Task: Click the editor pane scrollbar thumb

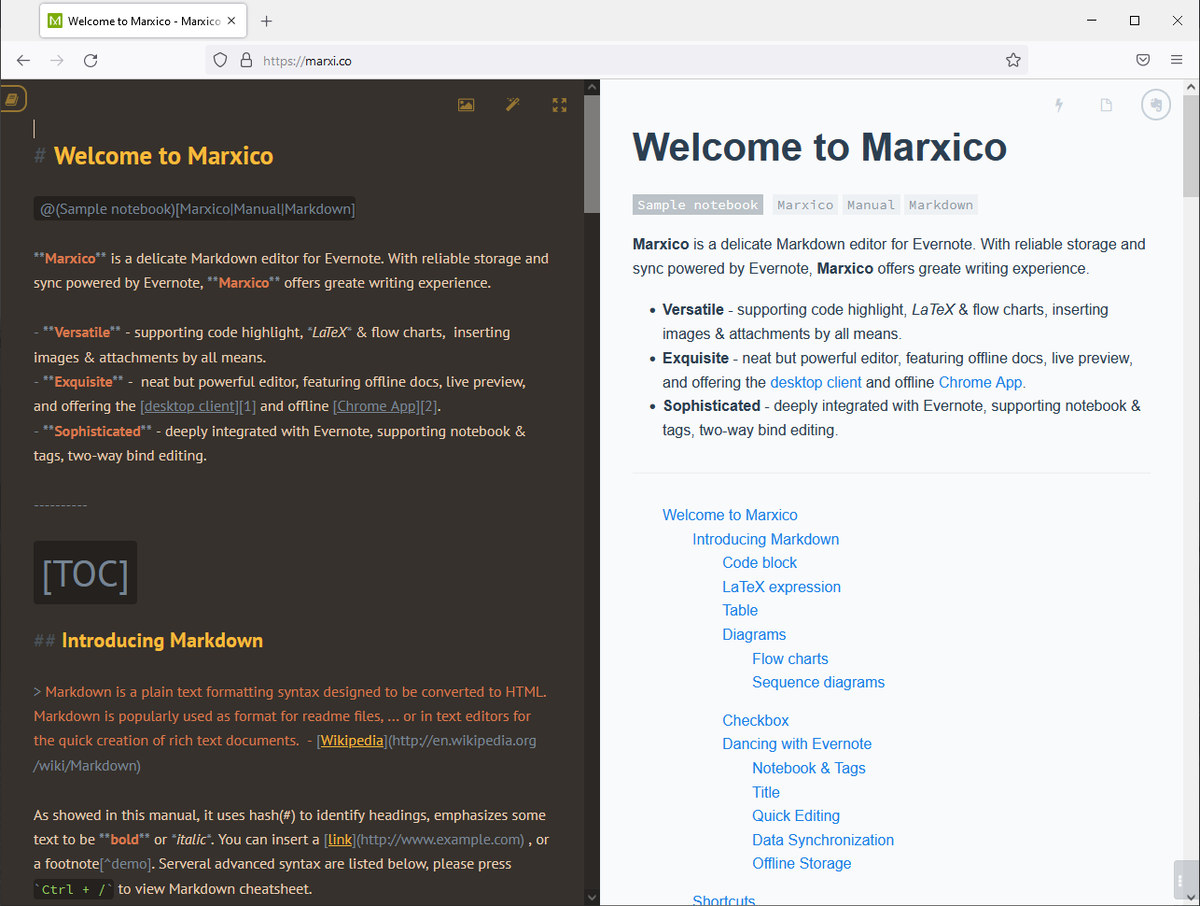Action: pos(591,154)
